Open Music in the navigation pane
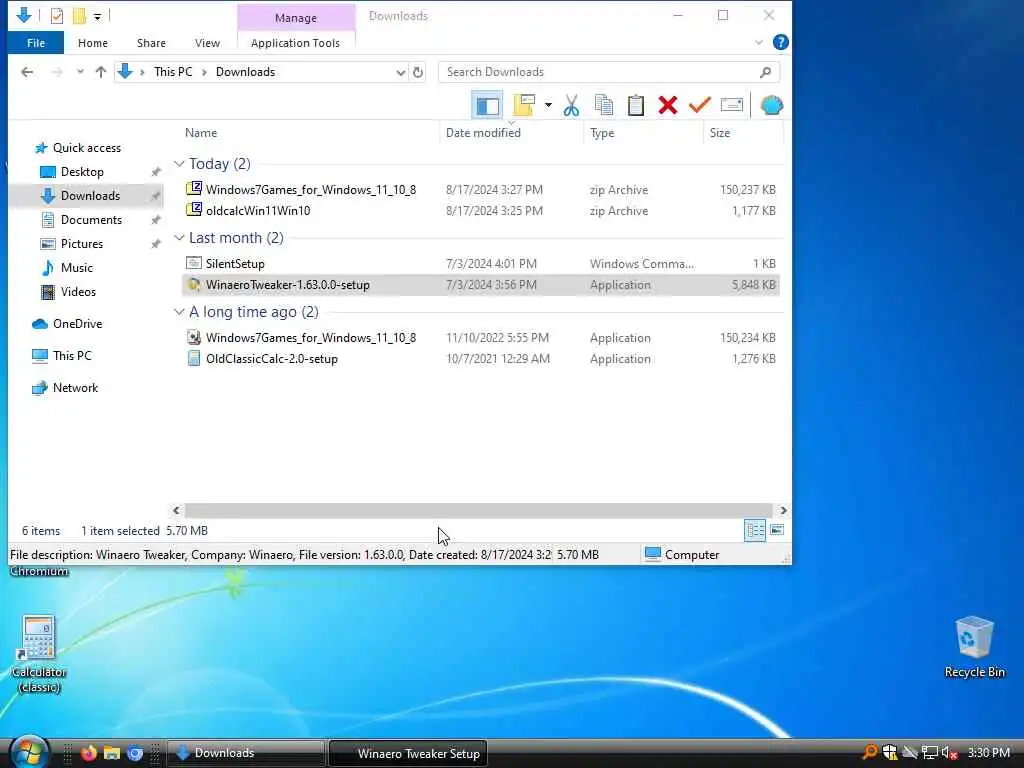The image size is (1024, 768). pos(76,268)
